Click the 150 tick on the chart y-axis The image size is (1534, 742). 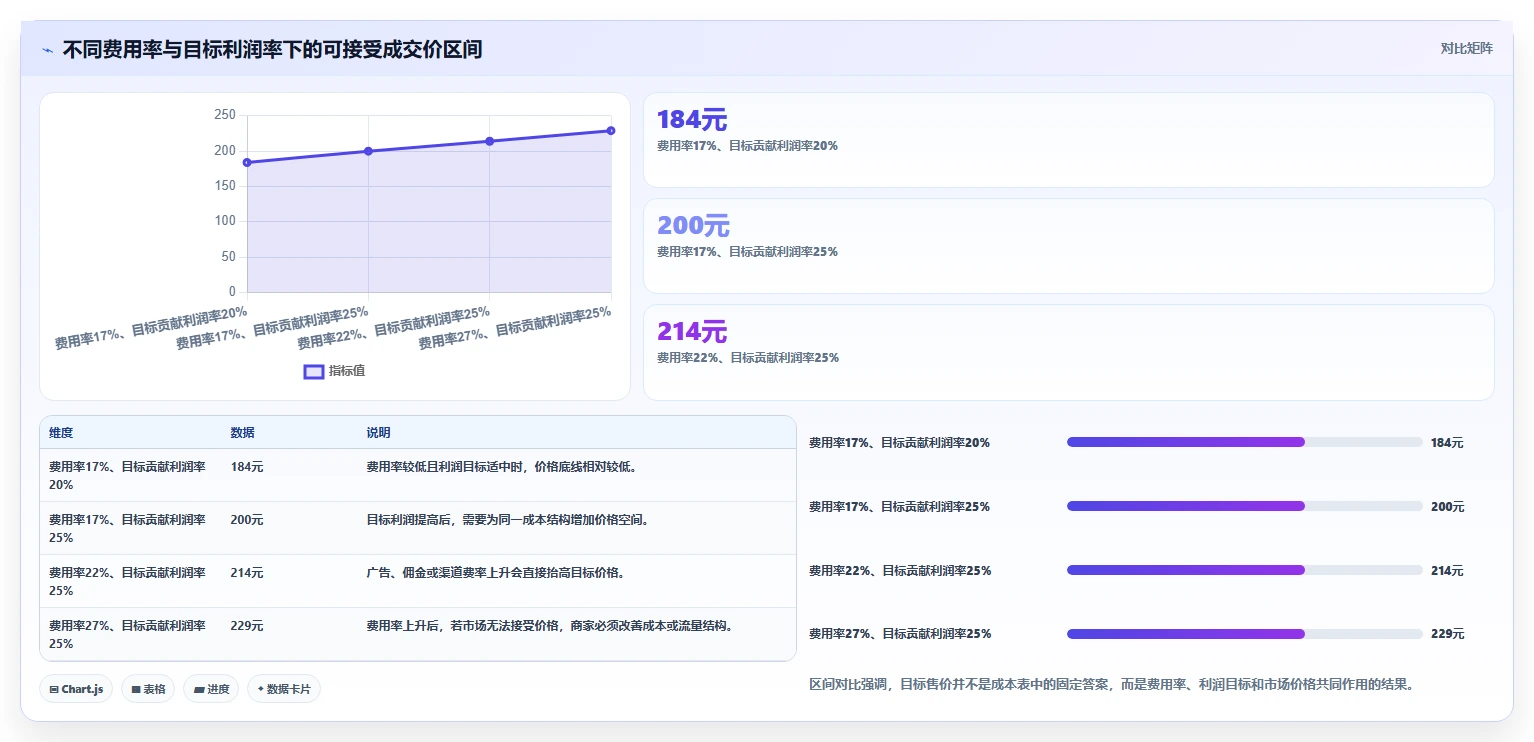point(225,186)
